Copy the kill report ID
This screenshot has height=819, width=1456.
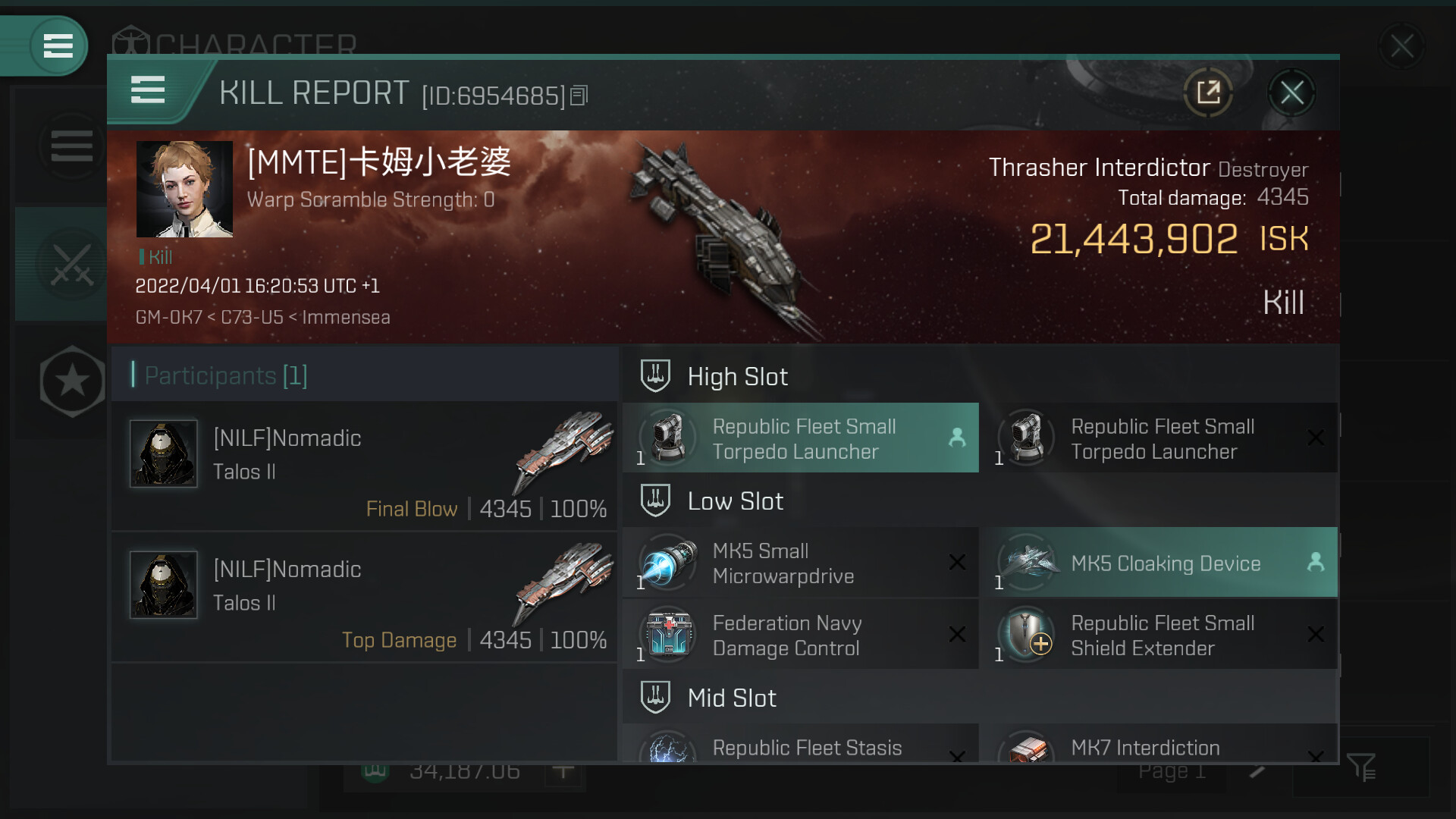pos(579,96)
